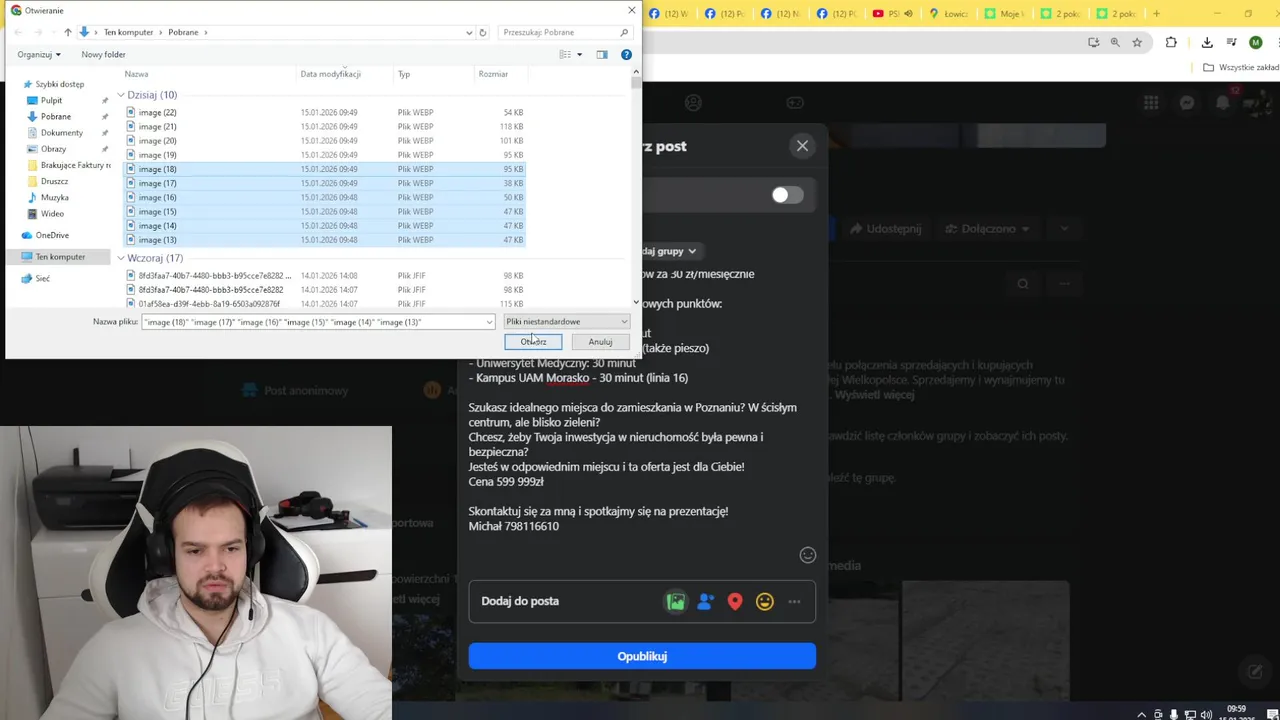Viewport: 1280px width, 720px height.
Task: Open the Organizuj dropdown menu
Action: coord(39,54)
